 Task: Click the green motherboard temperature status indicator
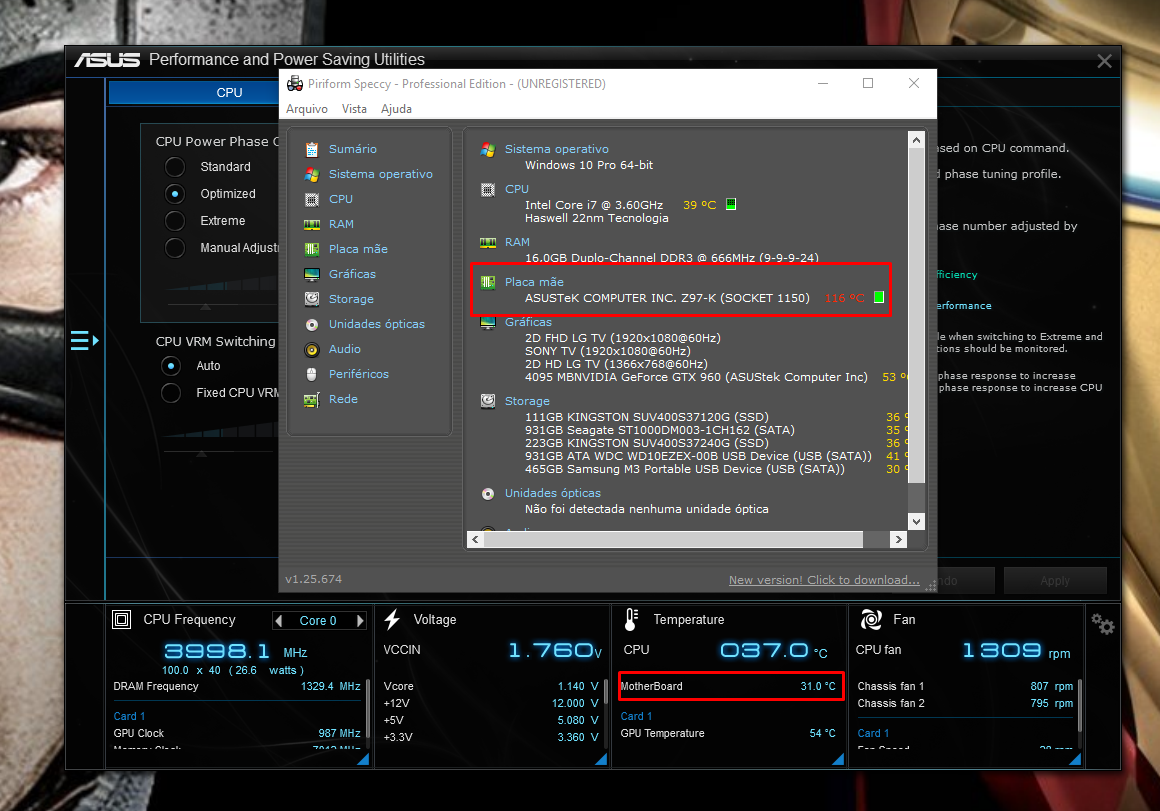(879, 297)
